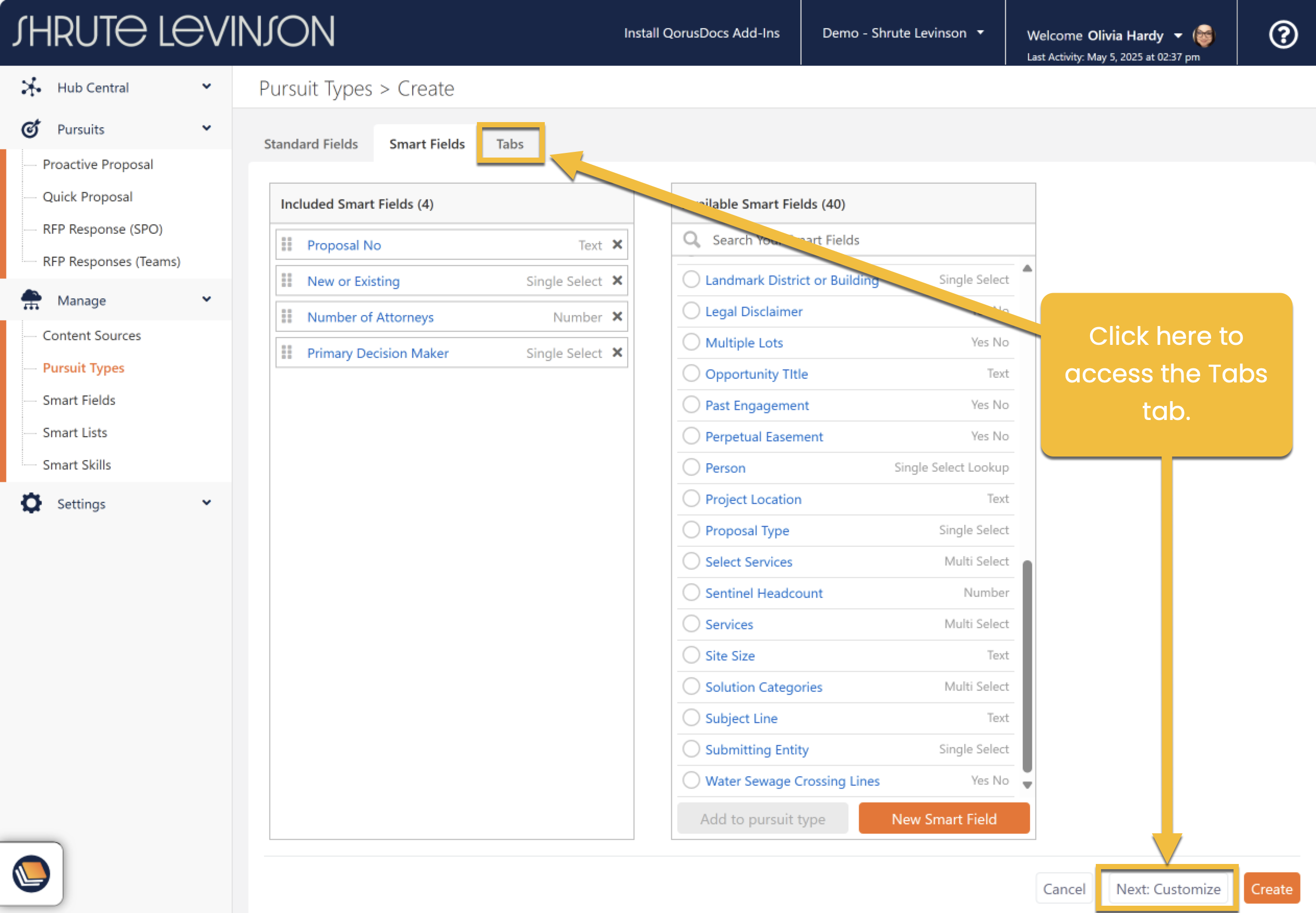
Task: Click the Settings gear icon
Action: (31, 503)
